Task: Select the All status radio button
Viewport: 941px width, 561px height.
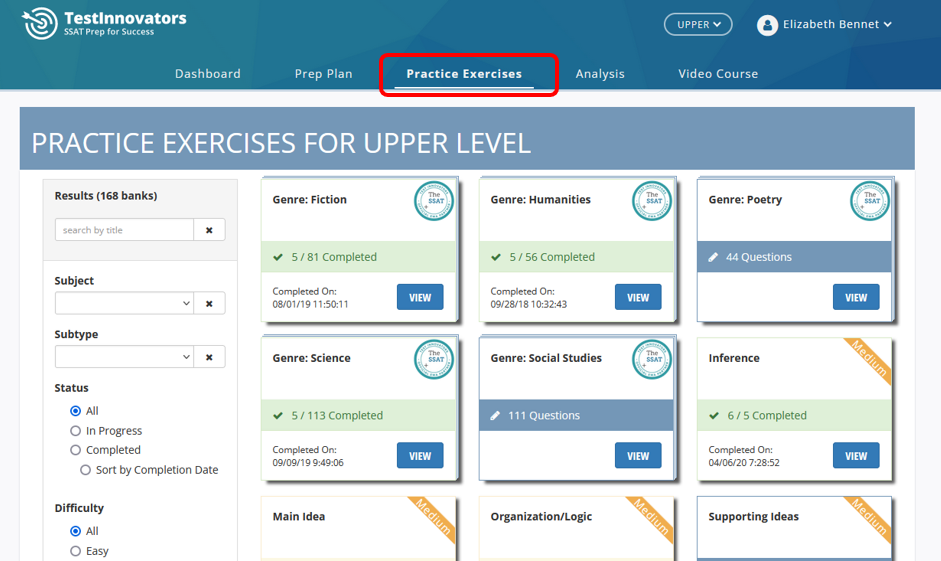Action: 75,411
